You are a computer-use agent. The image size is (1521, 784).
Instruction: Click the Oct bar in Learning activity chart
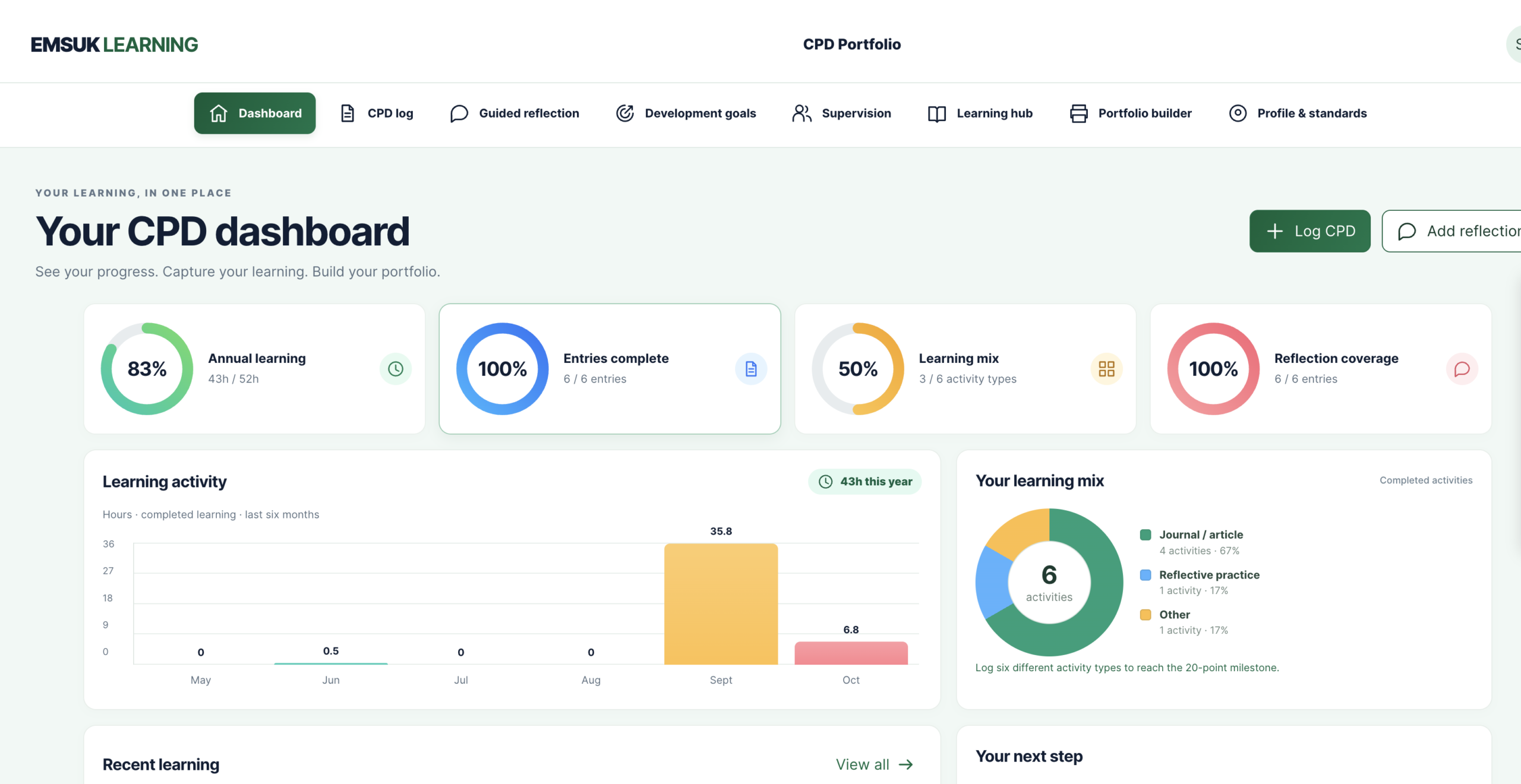(x=851, y=653)
